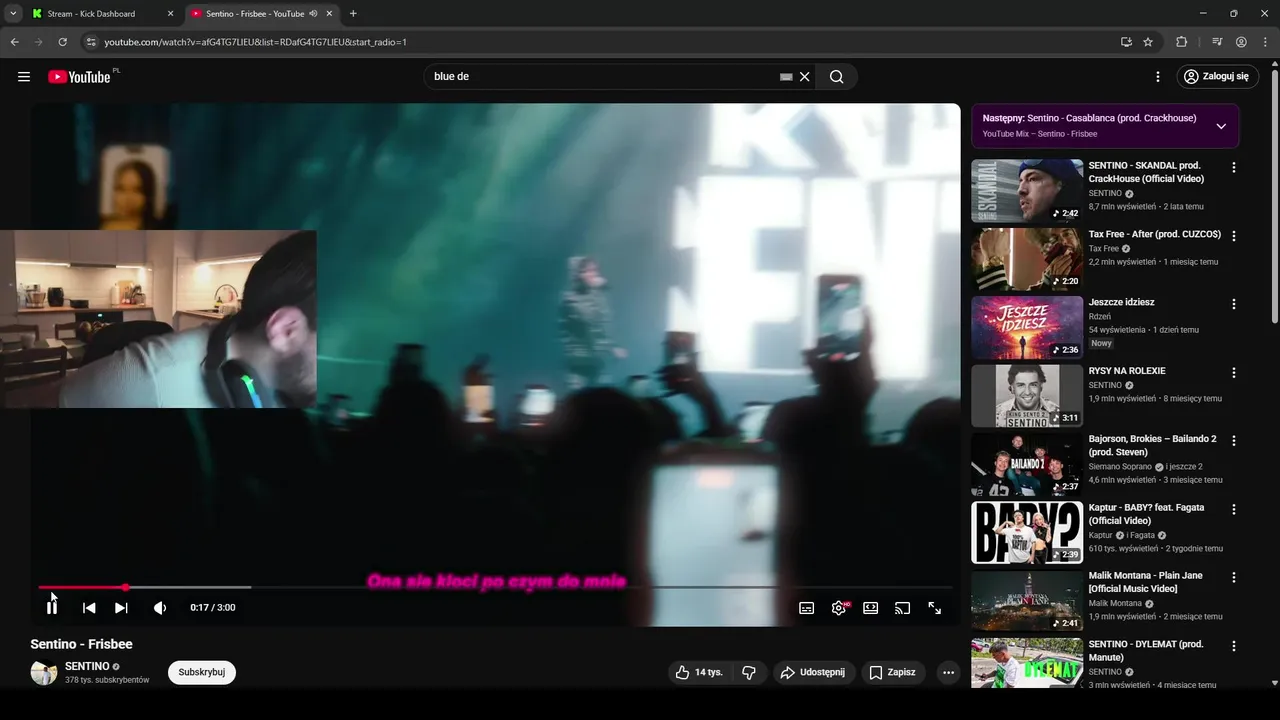Open media controls in browser toolbar

click(x=1217, y=42)
